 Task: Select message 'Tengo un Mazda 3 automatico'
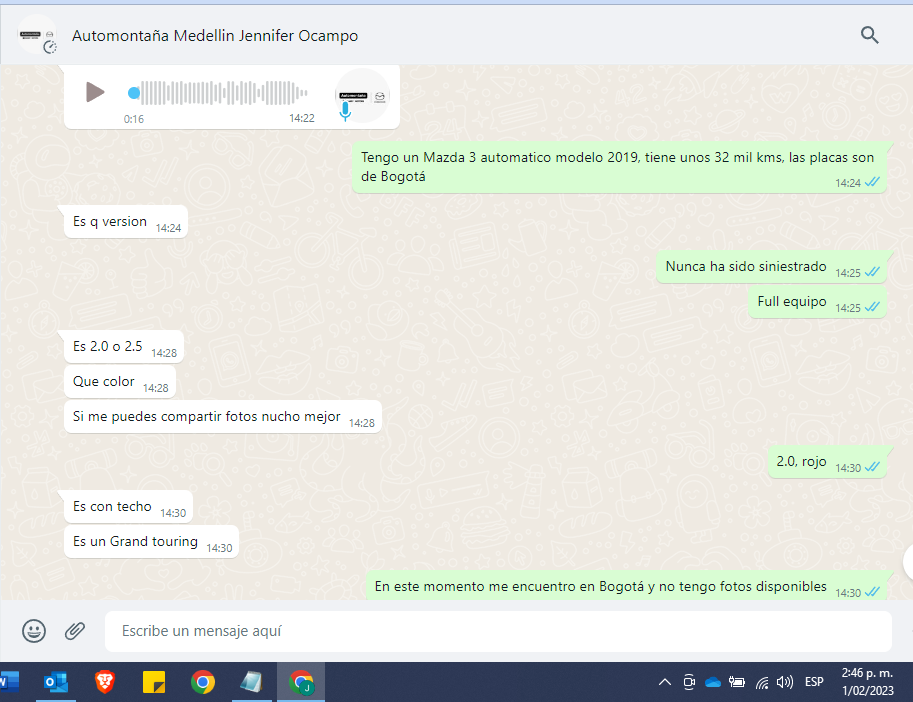[x=619, y=167]
